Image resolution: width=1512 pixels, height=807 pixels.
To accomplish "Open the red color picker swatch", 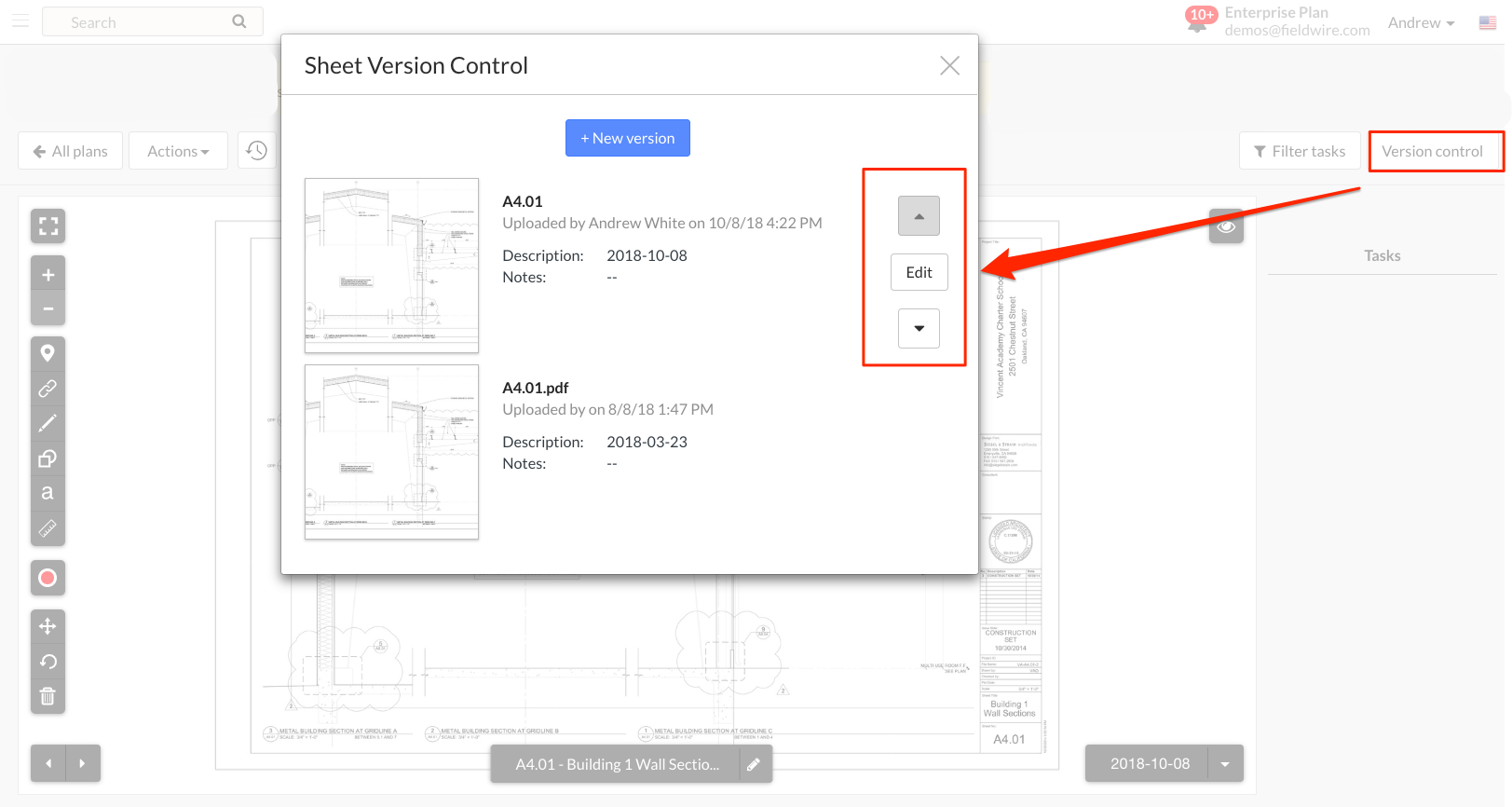I will click(x=48, y=578).
